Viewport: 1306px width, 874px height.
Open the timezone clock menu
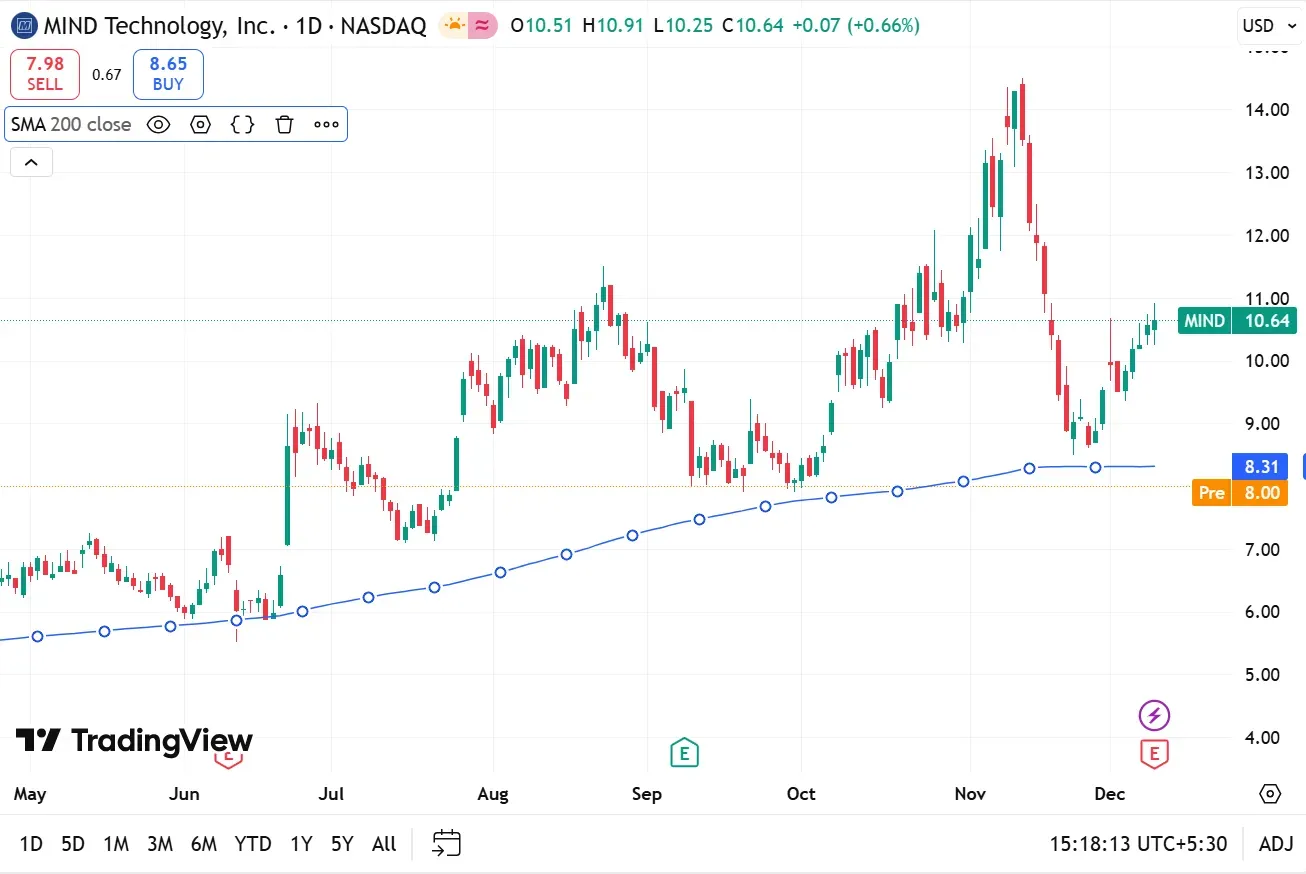pyautogui.click(x=1138, y=844)
